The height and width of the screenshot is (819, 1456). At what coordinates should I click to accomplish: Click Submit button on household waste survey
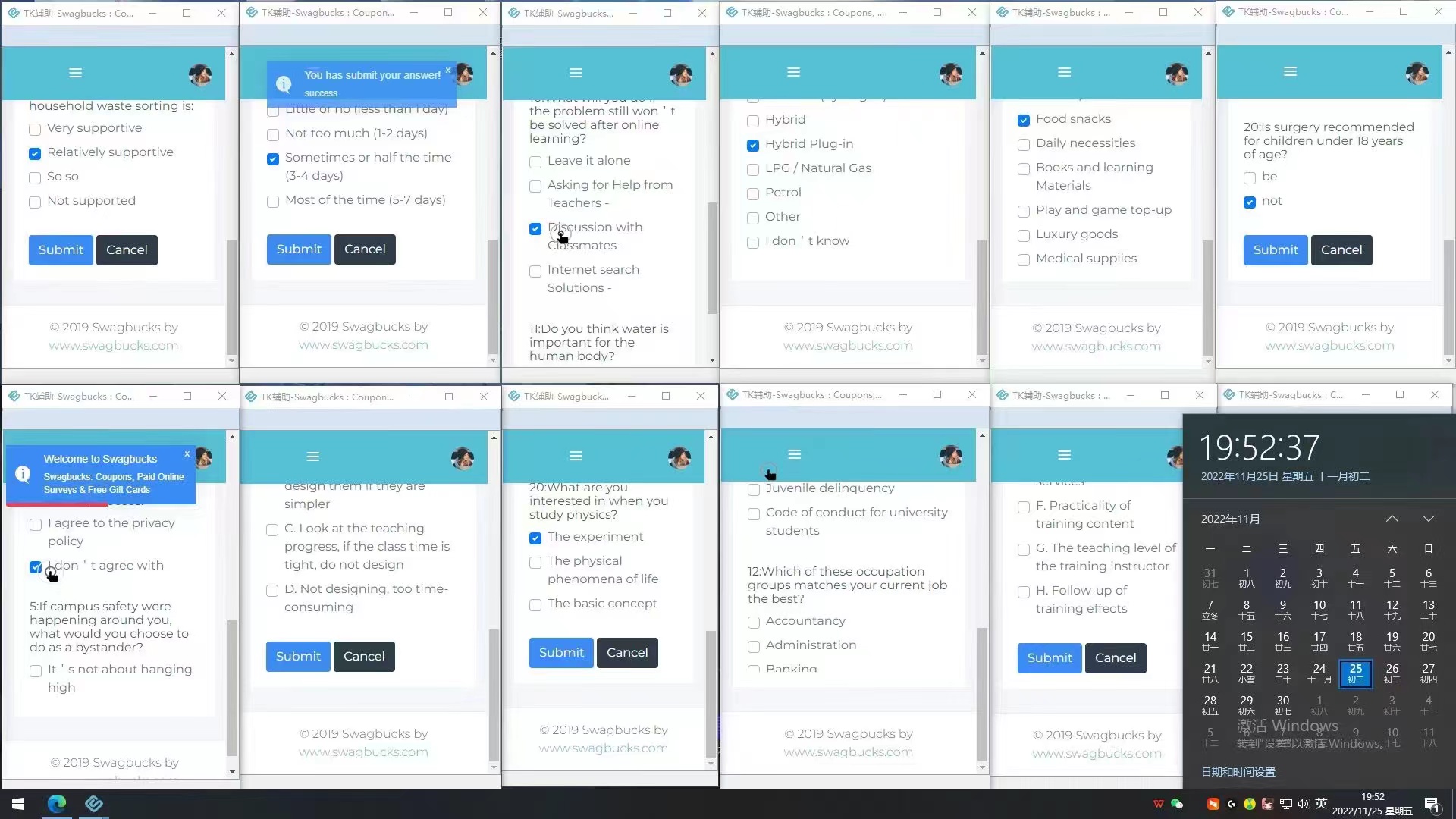point(60,249)
